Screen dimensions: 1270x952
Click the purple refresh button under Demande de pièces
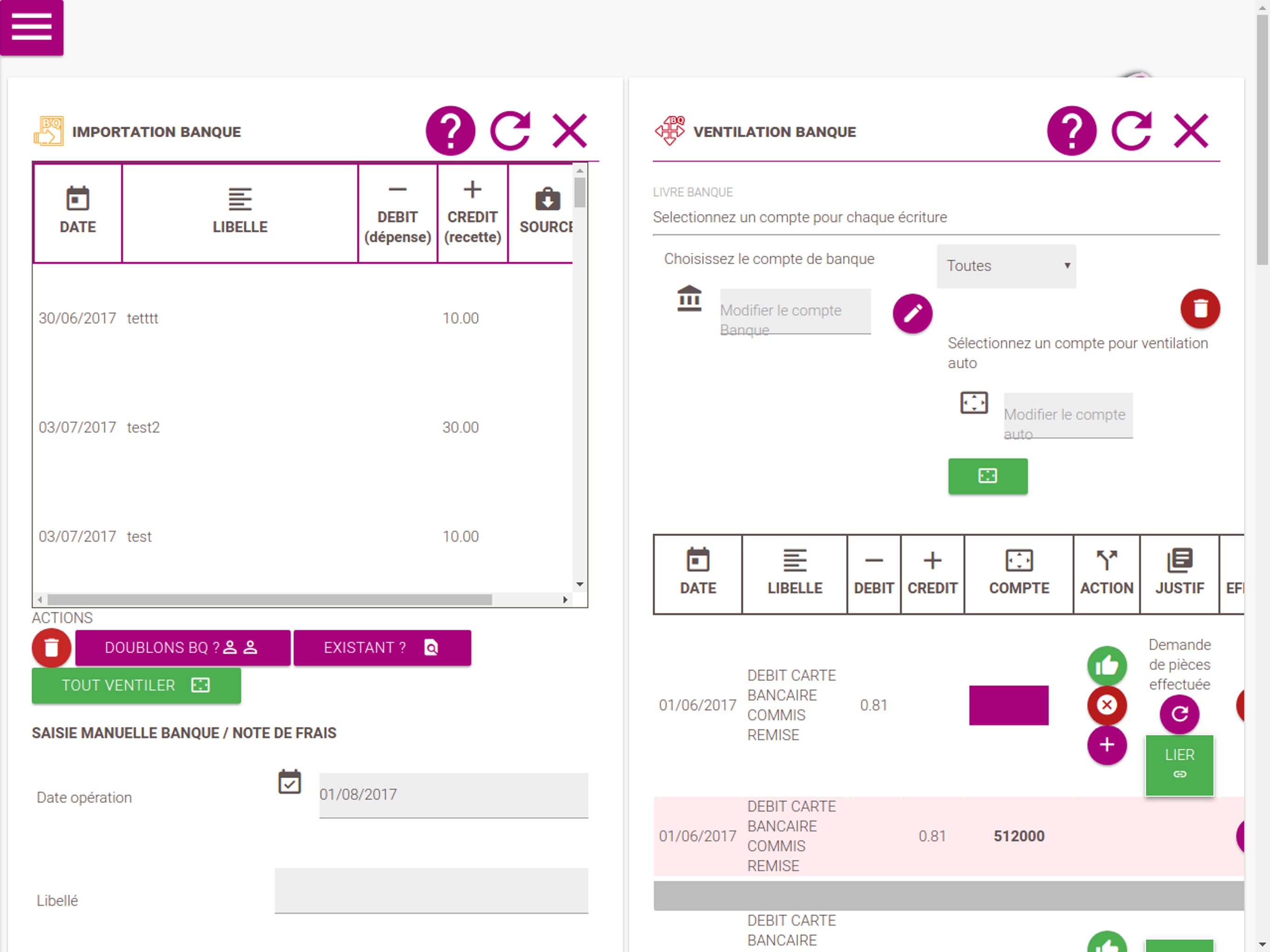[1179, 714]
